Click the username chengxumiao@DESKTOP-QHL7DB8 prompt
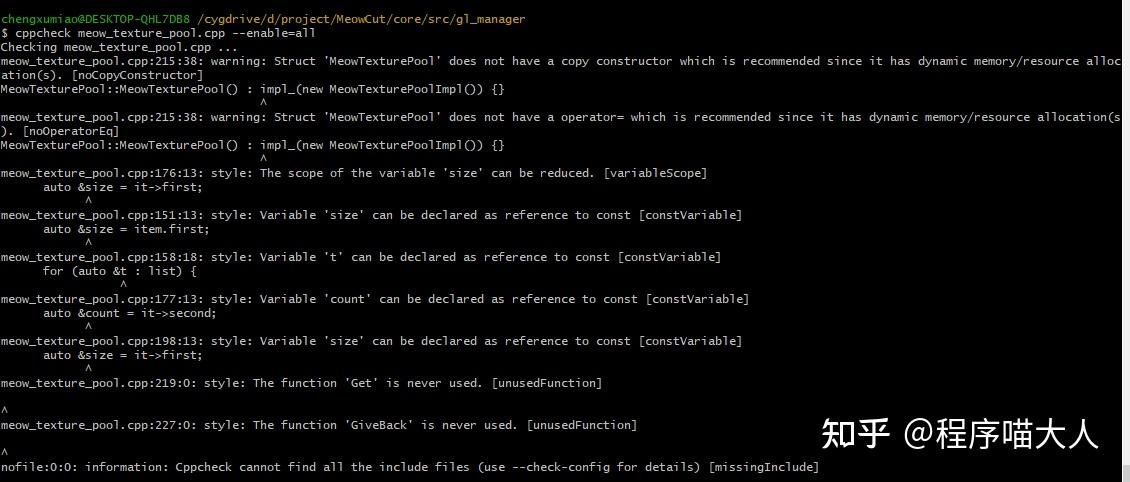 [95, 19]
